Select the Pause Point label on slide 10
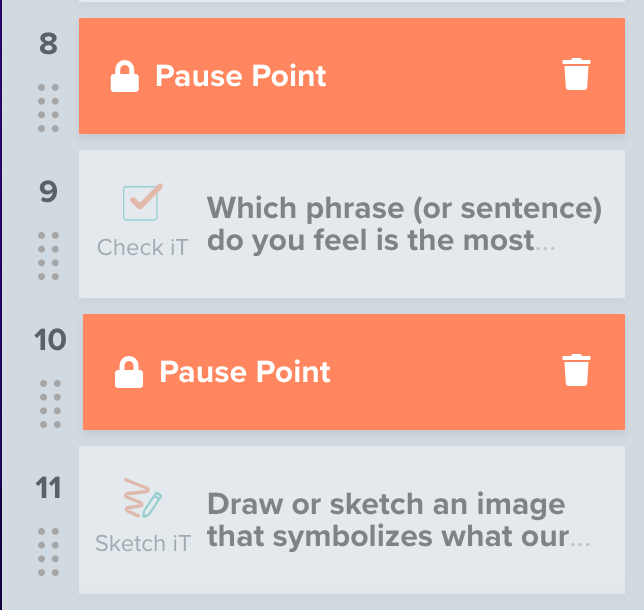 tap(245, 372)
